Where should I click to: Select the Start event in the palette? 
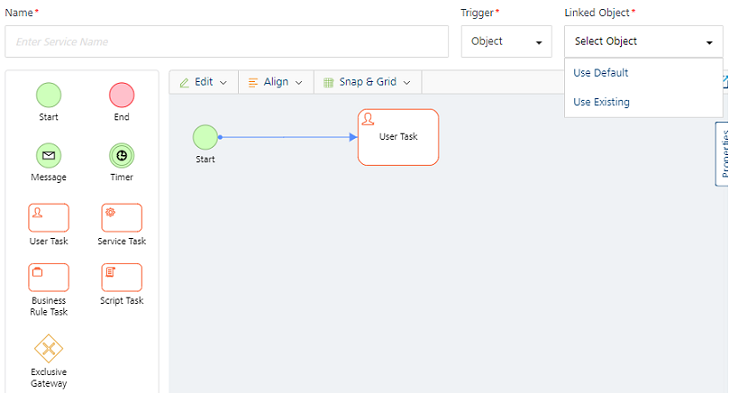[49, 95]
